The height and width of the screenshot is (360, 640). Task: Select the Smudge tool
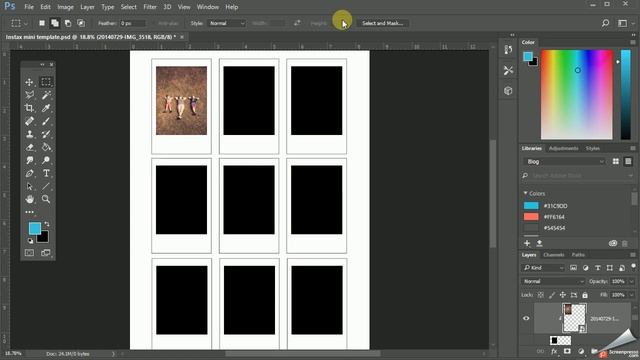(29, 160)
